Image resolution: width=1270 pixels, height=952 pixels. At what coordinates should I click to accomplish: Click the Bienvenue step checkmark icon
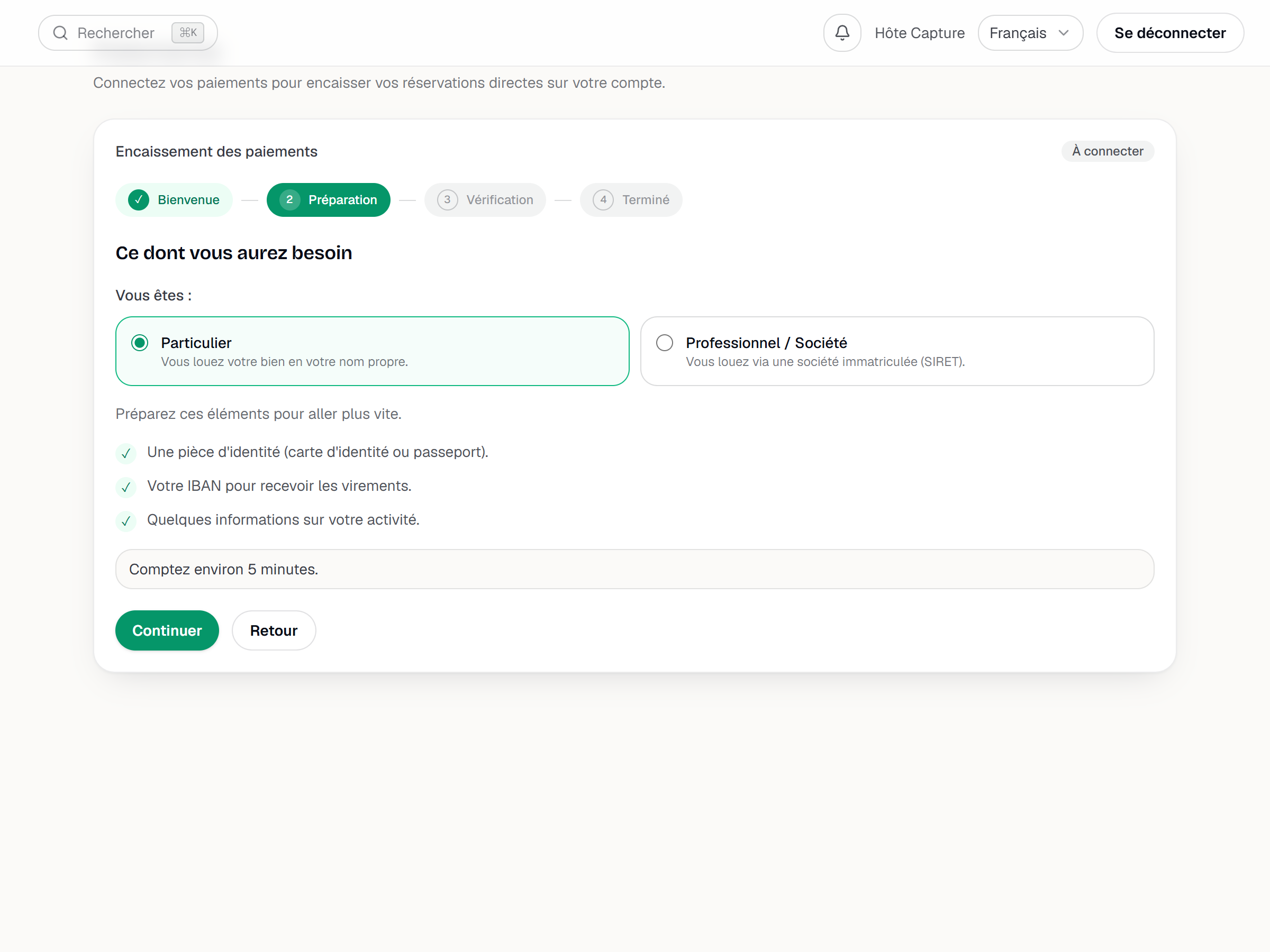pos(138,200)
